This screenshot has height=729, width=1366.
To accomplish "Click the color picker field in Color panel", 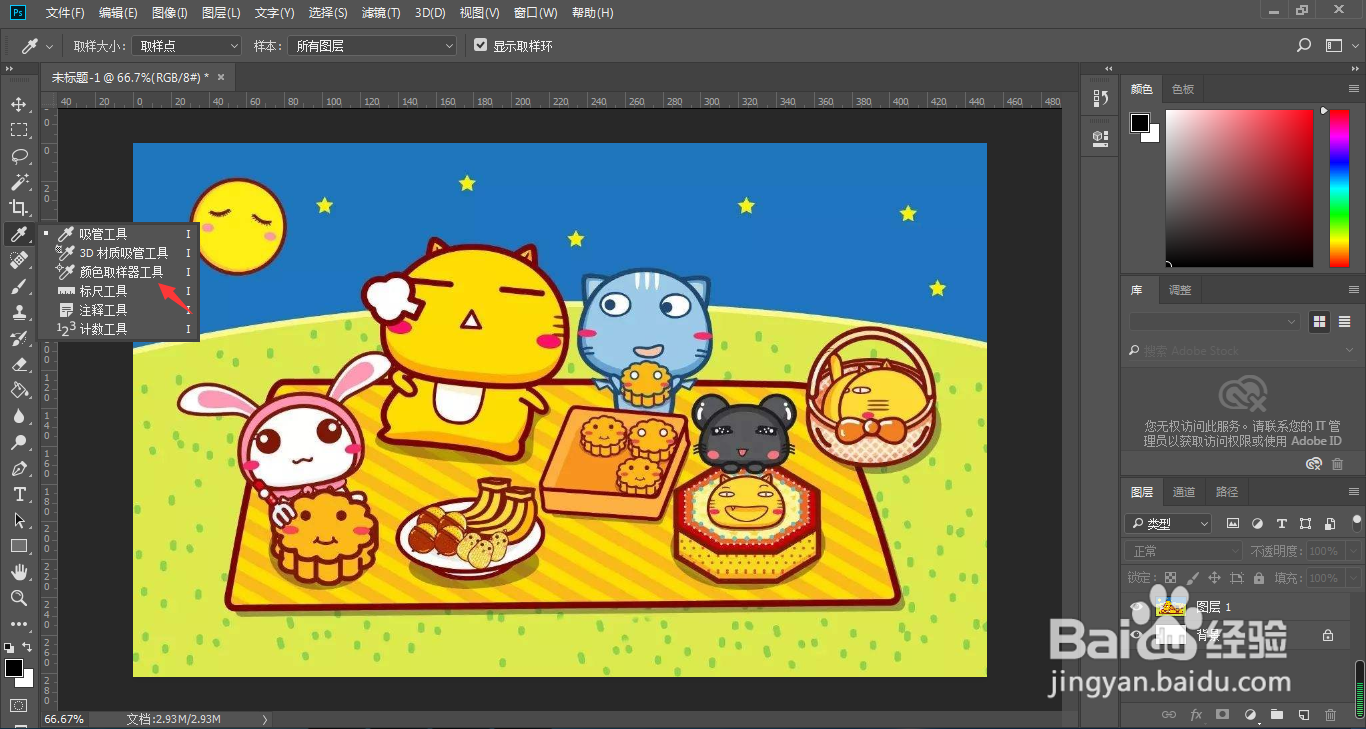I will pyautogui.click(x=1239, y=188).
